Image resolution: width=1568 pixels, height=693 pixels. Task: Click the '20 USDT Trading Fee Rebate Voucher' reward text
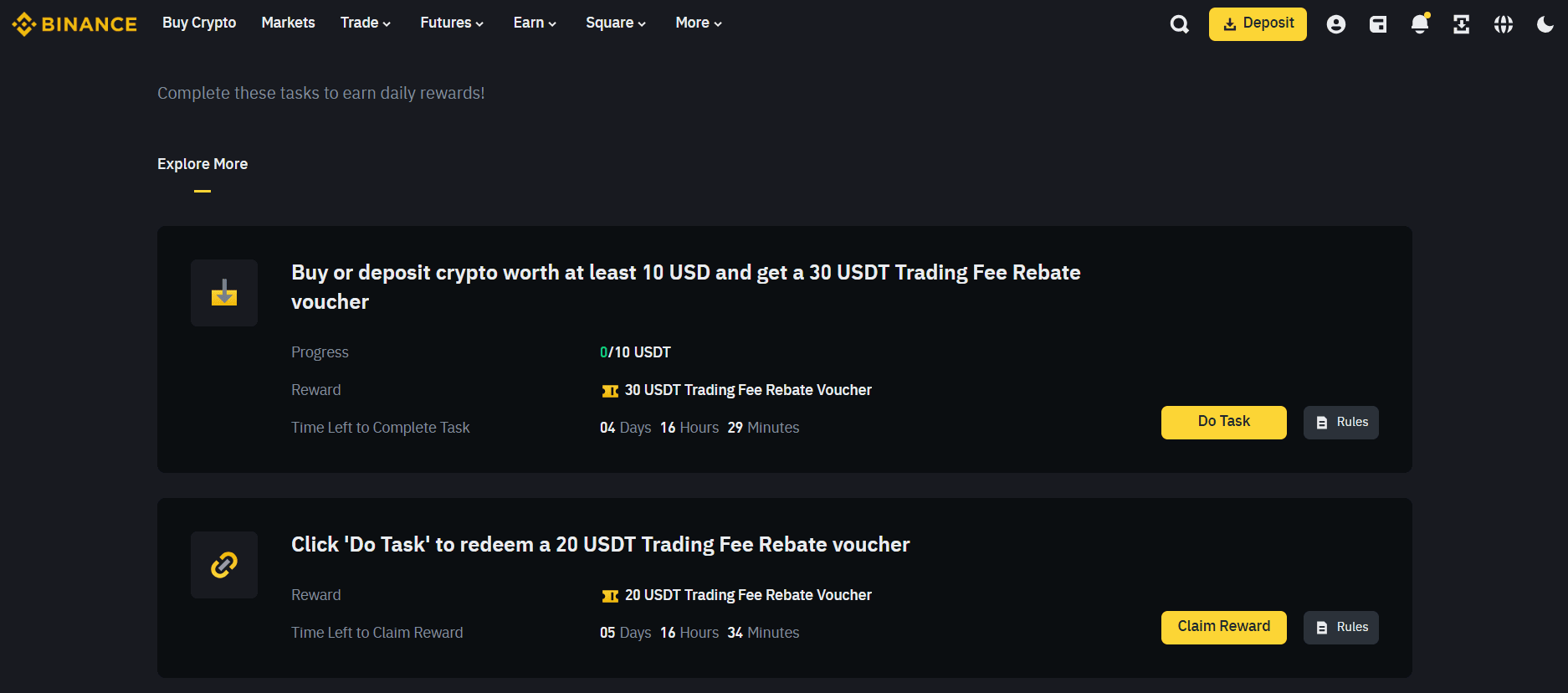(748, 595)
